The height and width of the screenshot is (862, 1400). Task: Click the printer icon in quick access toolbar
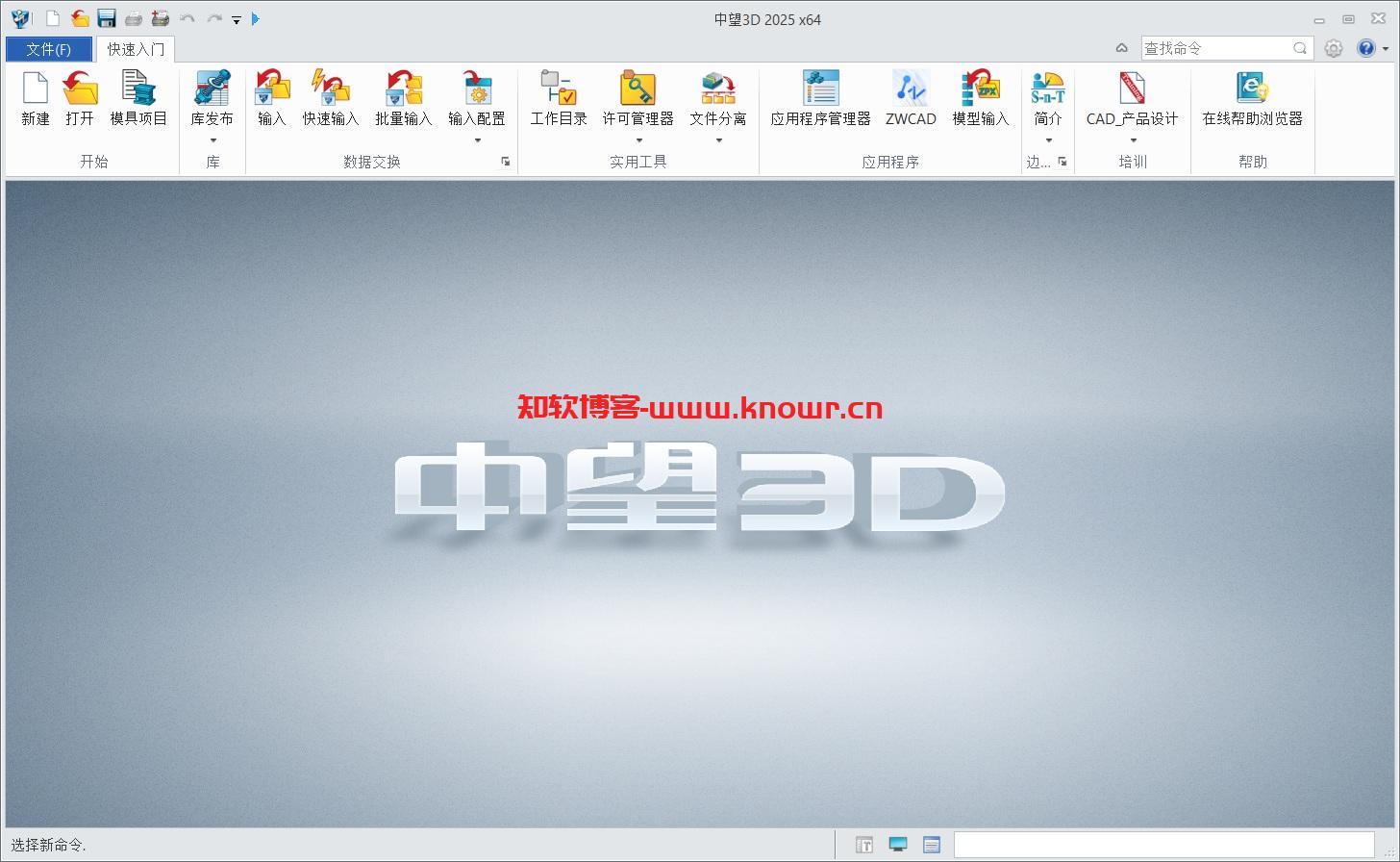tap(134, 18)
